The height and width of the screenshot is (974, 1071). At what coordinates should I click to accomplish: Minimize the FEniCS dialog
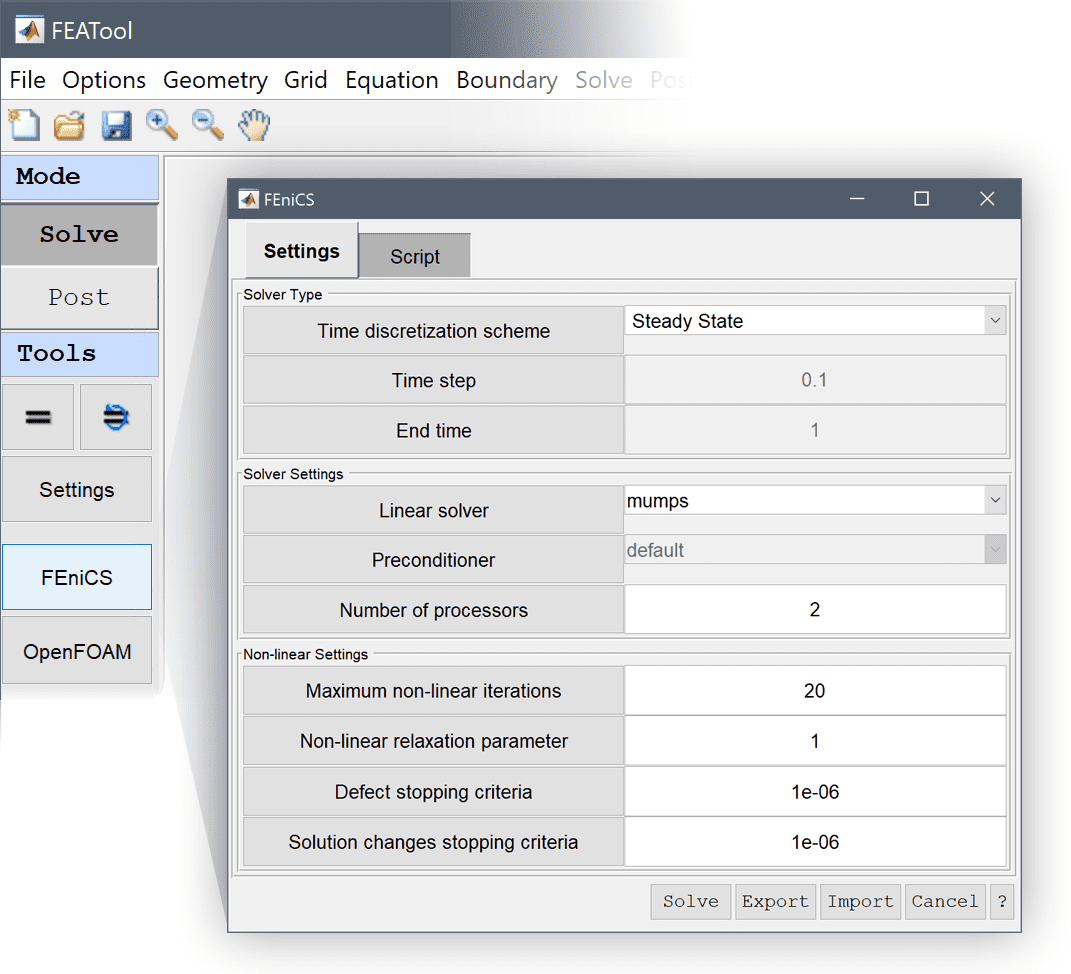(x=857, y=199)
